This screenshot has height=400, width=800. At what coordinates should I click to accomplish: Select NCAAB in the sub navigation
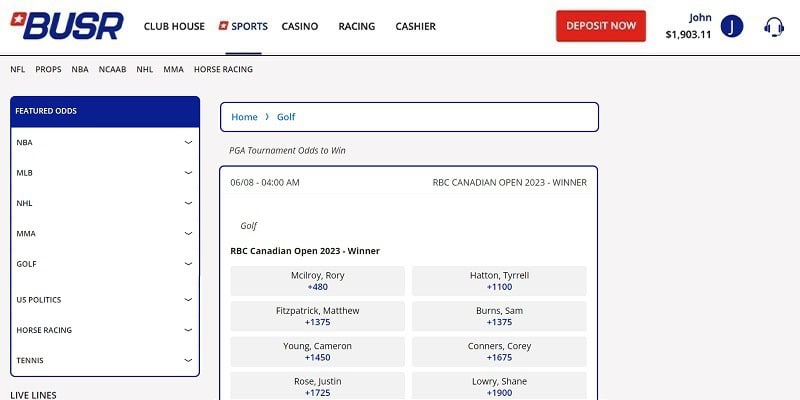113,69
